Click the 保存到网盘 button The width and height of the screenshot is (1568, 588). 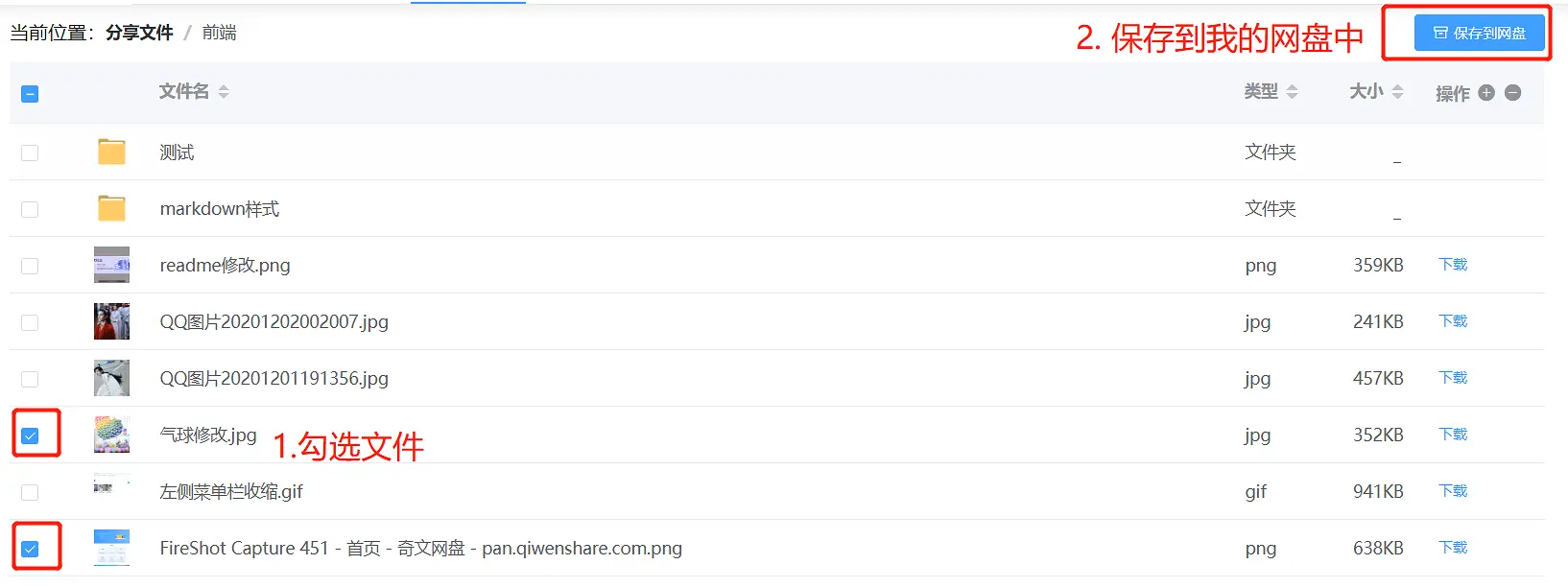point(1479,33)
